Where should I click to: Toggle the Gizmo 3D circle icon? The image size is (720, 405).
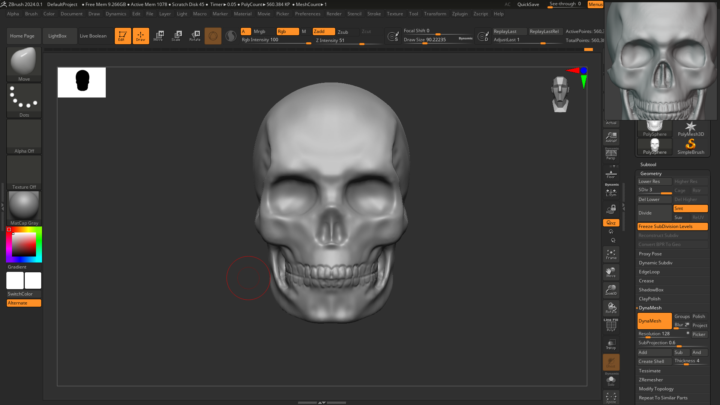pyautogui.click(x=213, y=36)
